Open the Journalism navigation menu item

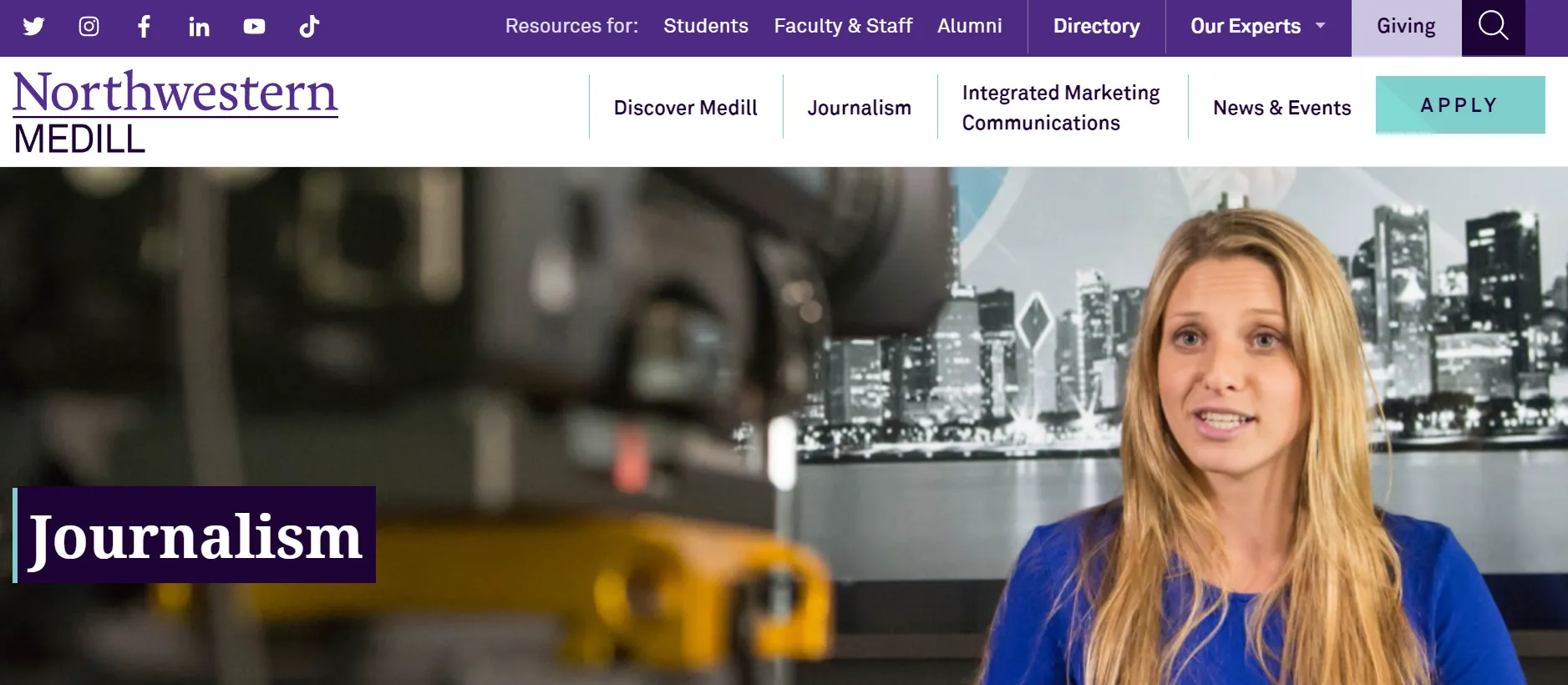click(x=859, y=108)
